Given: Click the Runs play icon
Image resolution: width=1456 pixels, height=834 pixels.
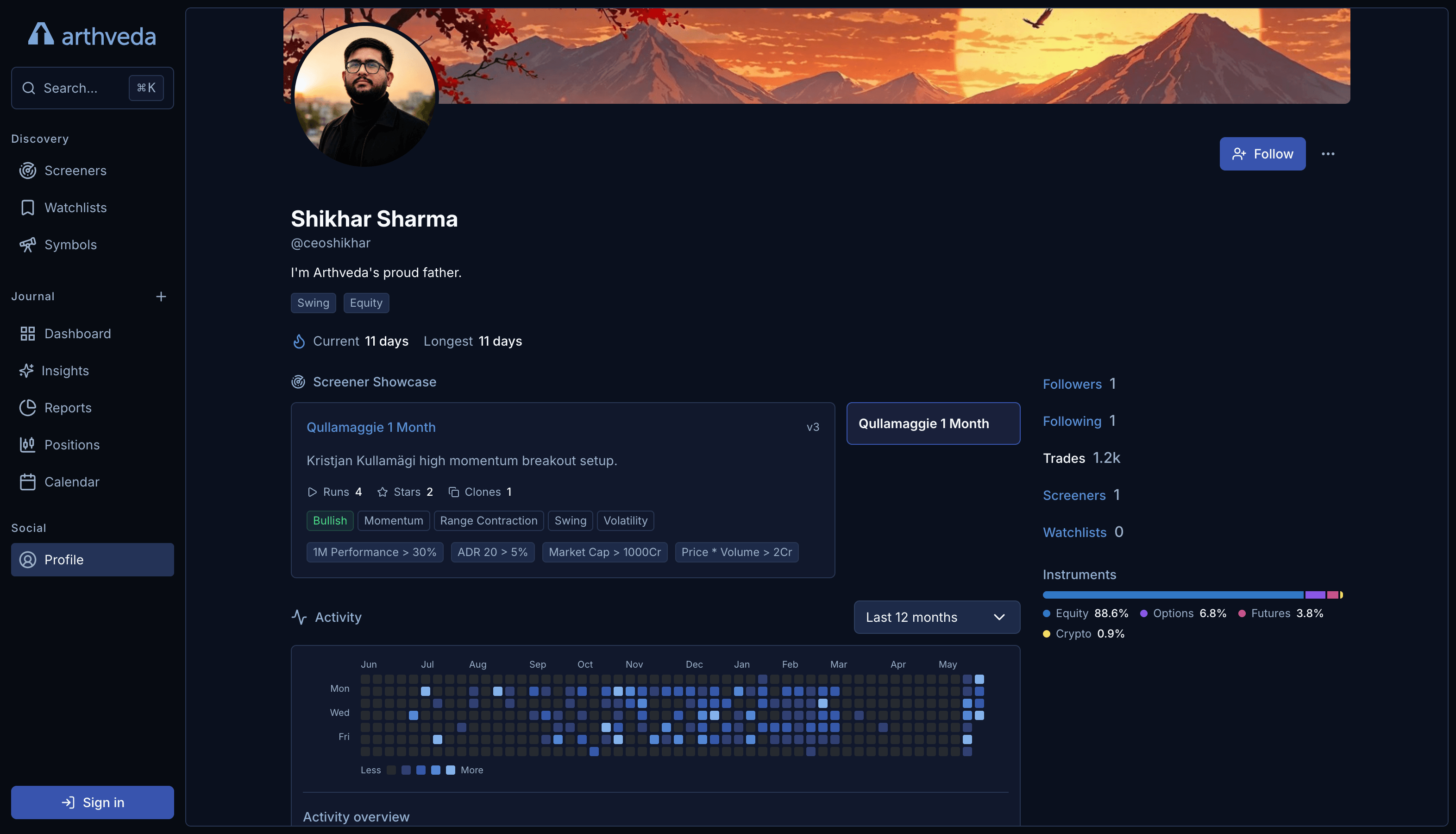Looking at the screenshot, I should click(x=312, y=492).
